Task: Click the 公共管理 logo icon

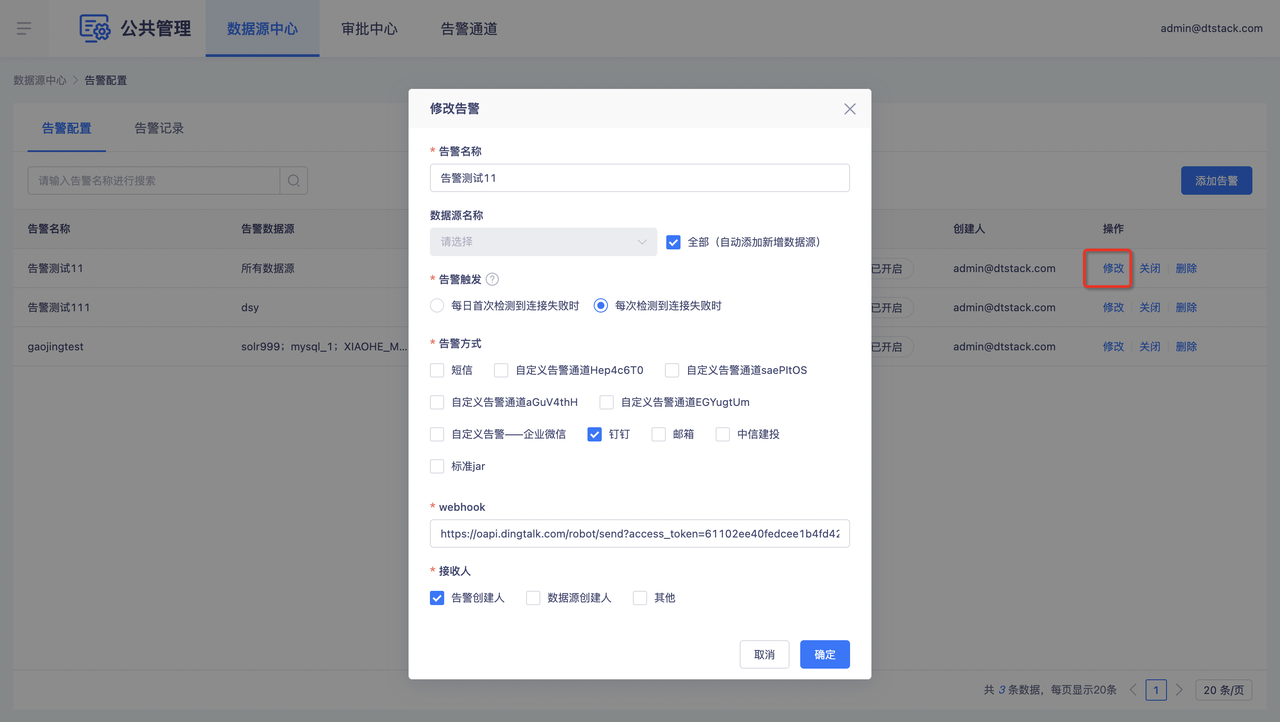Action: tap(95, 28)
